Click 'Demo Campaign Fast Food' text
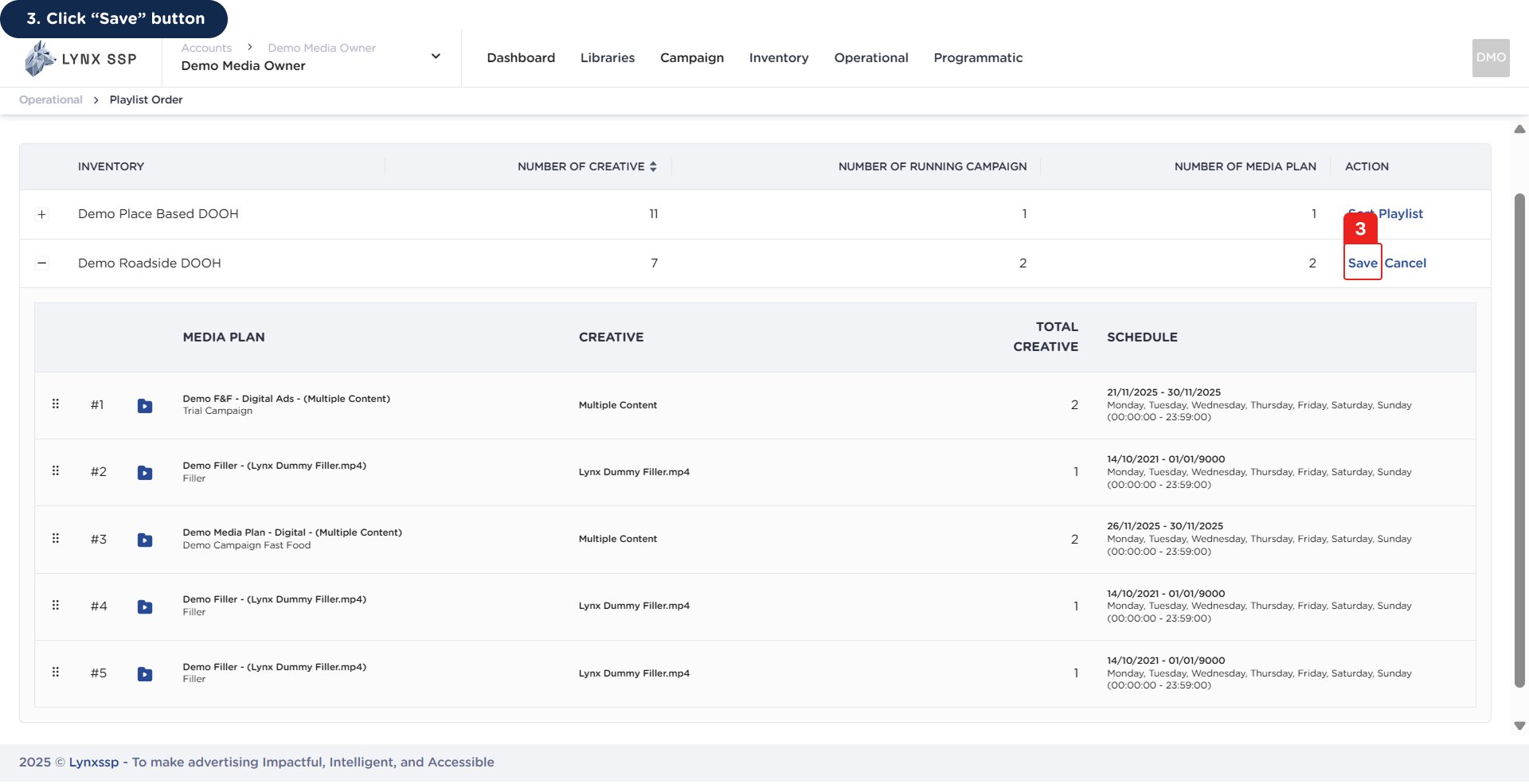The width and height of the screenshot is (1529, 784). pyautogui.click(x=247, y=545)
